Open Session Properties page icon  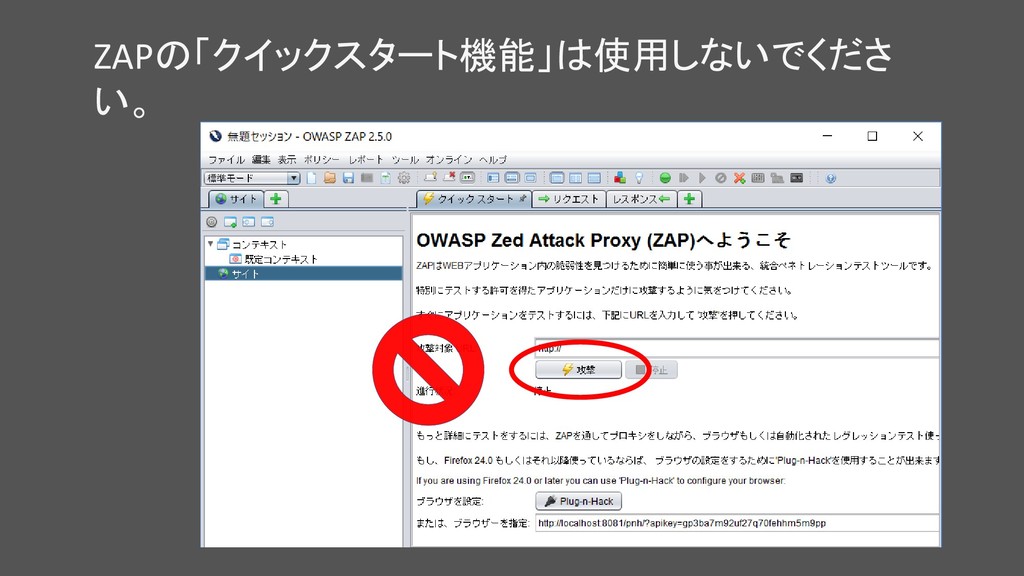[385, 178]
